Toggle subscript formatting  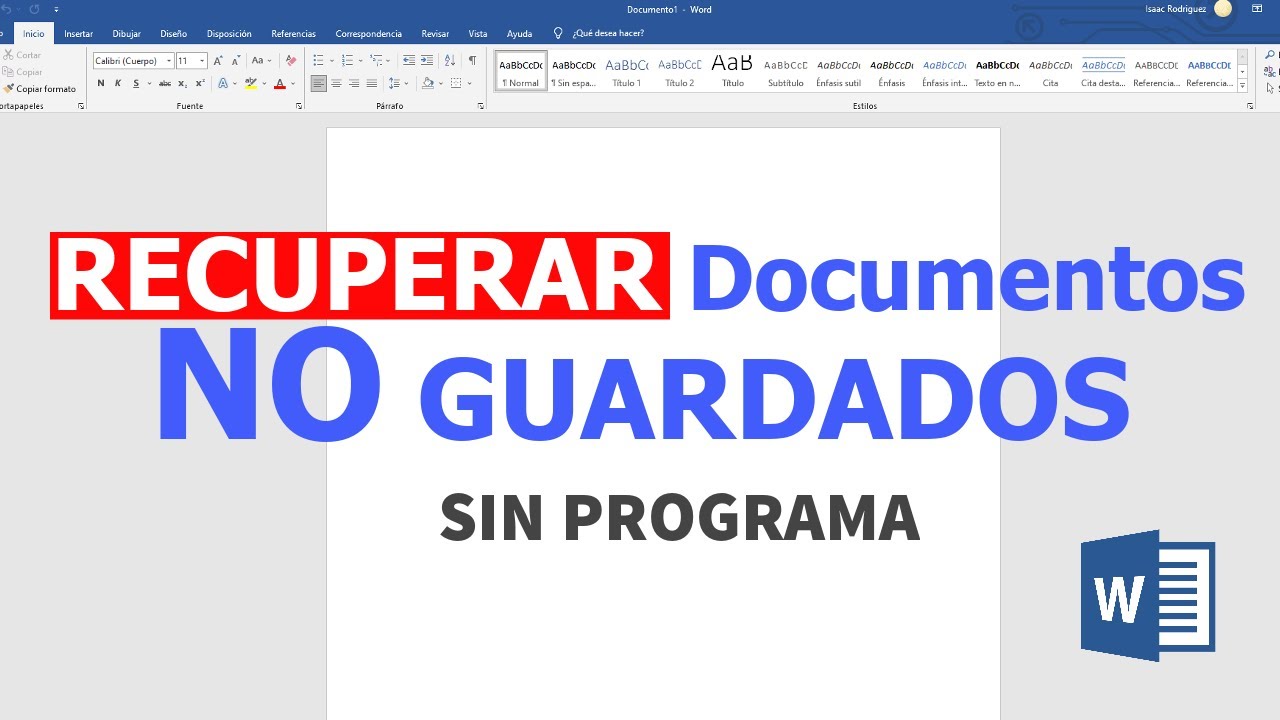184,84
